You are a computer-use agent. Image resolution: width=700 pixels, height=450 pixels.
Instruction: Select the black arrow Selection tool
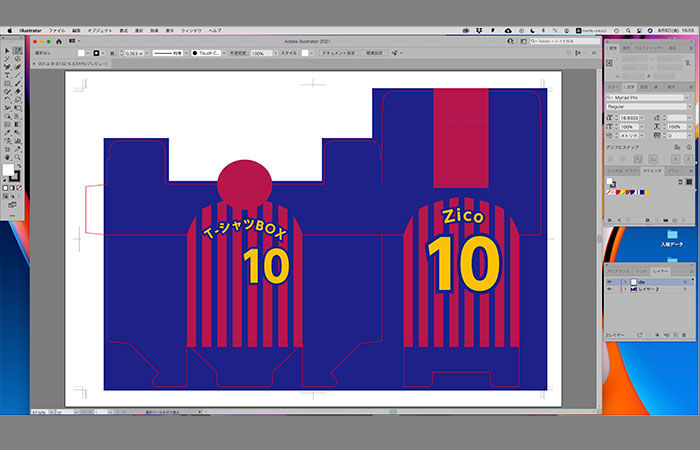6,50
